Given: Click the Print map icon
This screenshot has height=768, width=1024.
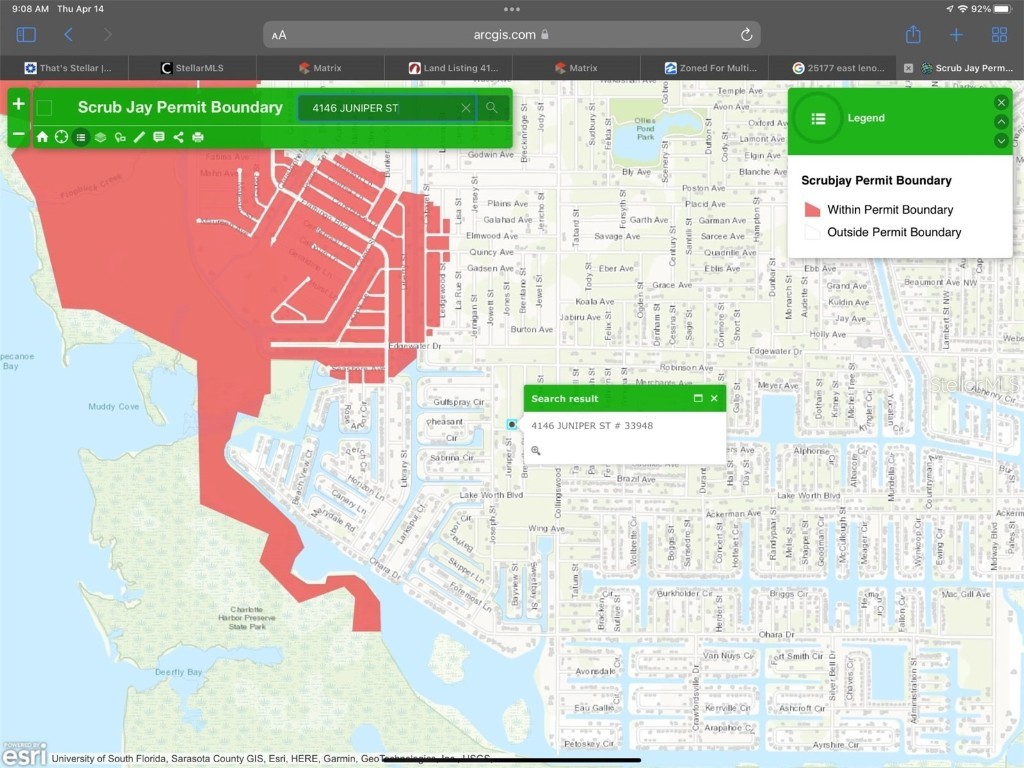Looking at the screenshot, I should [x=198, y=137].
